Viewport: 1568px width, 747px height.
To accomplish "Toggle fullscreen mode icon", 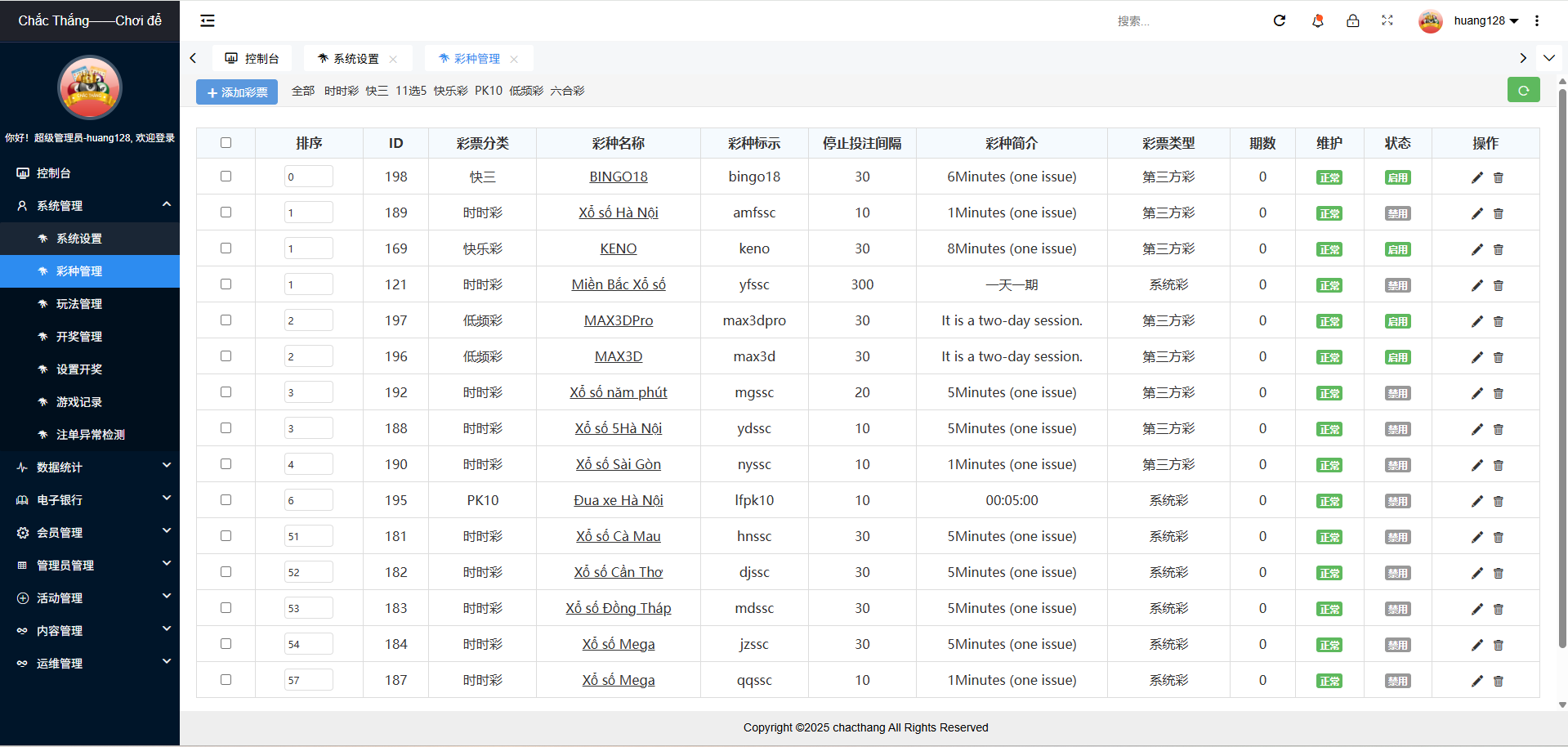I will [1387, 20].
